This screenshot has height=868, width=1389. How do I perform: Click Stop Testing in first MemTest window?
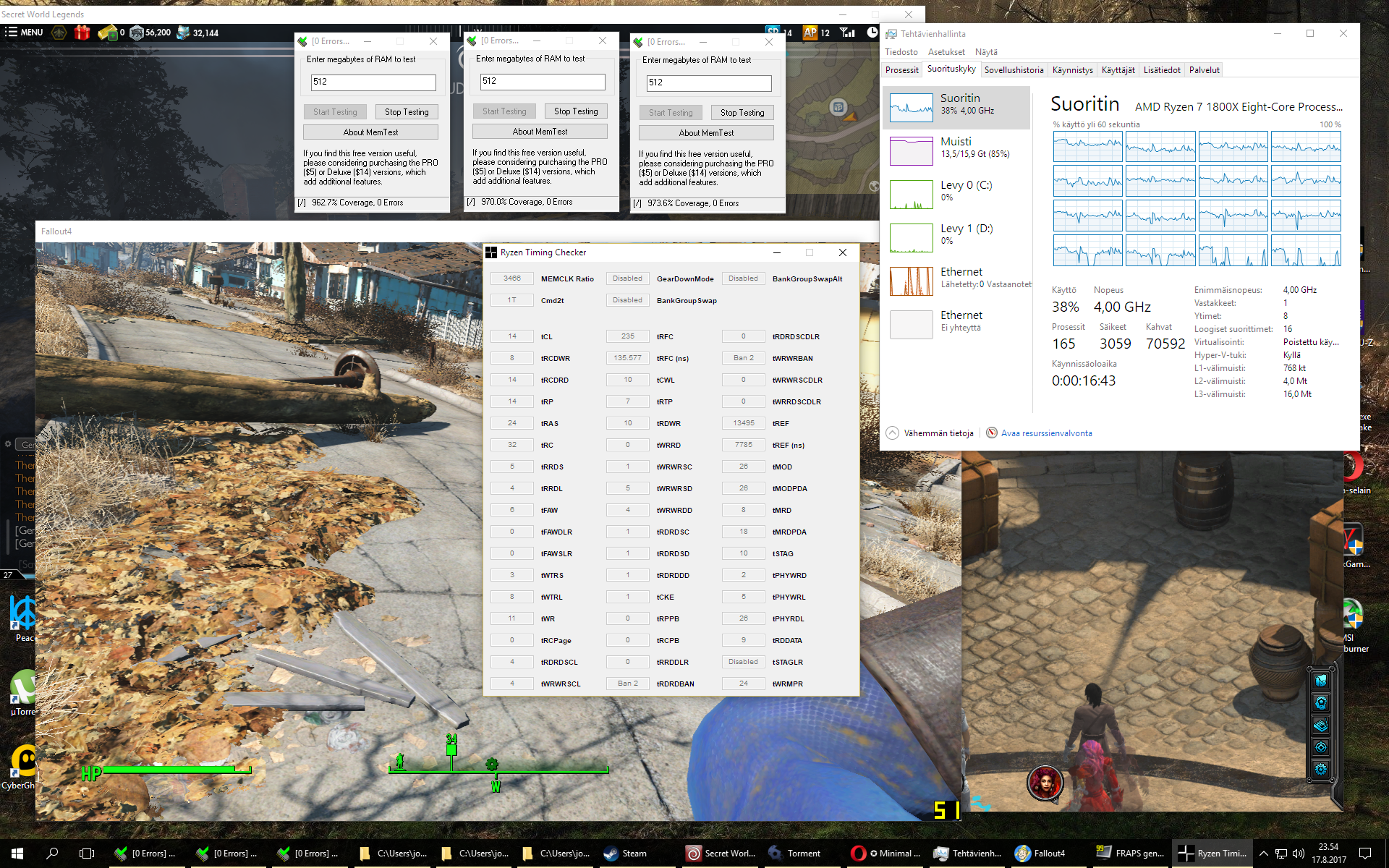(x=407, y=112)
